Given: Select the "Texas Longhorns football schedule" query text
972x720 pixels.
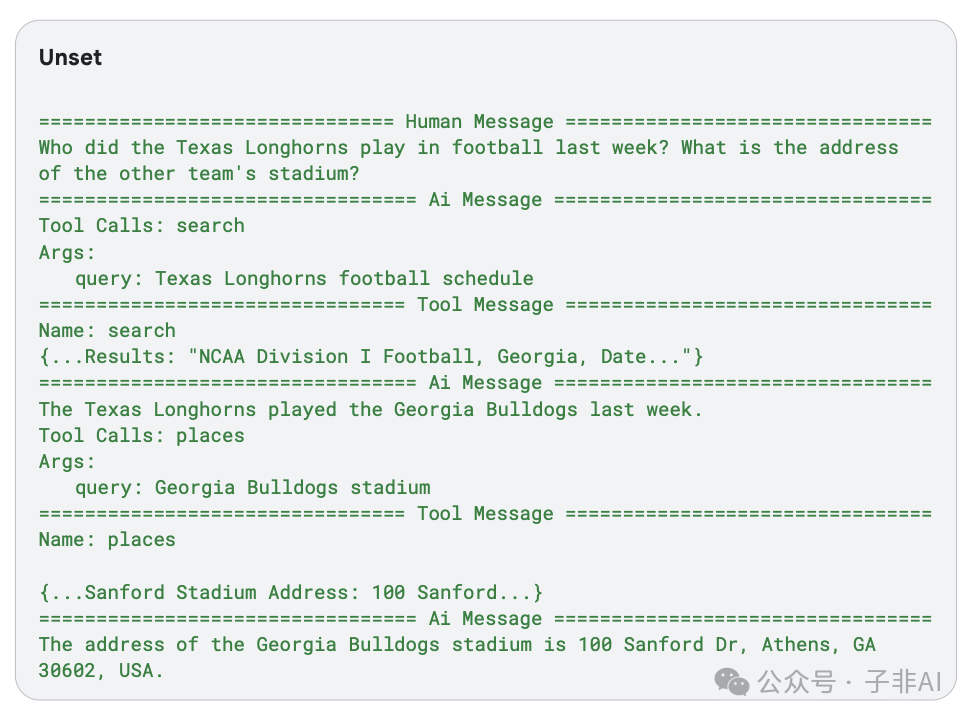Looking at the screenshot, I should (344, 279).
